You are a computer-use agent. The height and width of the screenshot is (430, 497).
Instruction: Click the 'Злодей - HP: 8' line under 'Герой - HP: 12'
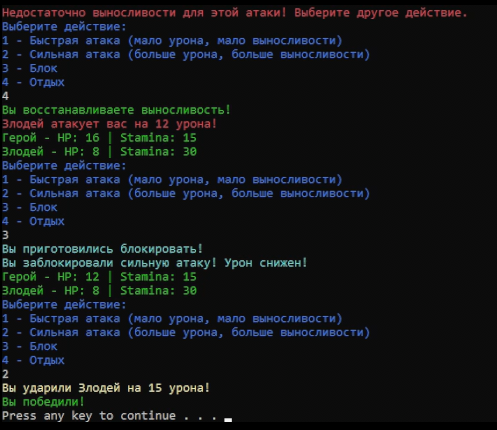pyautogui.click(x=99, y=291)
